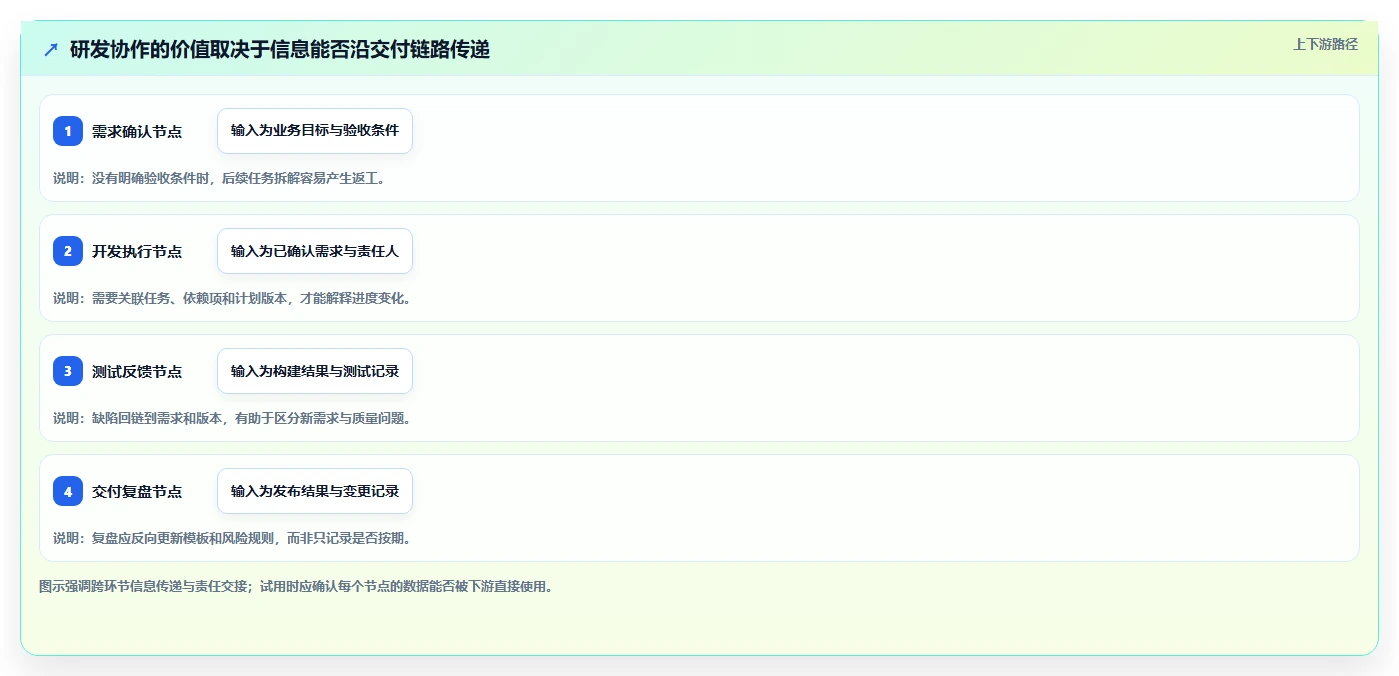This screenshot has width=1399, height=676.
Task: Click 测试反馈节点 title
Action: (x=137, y=371)
